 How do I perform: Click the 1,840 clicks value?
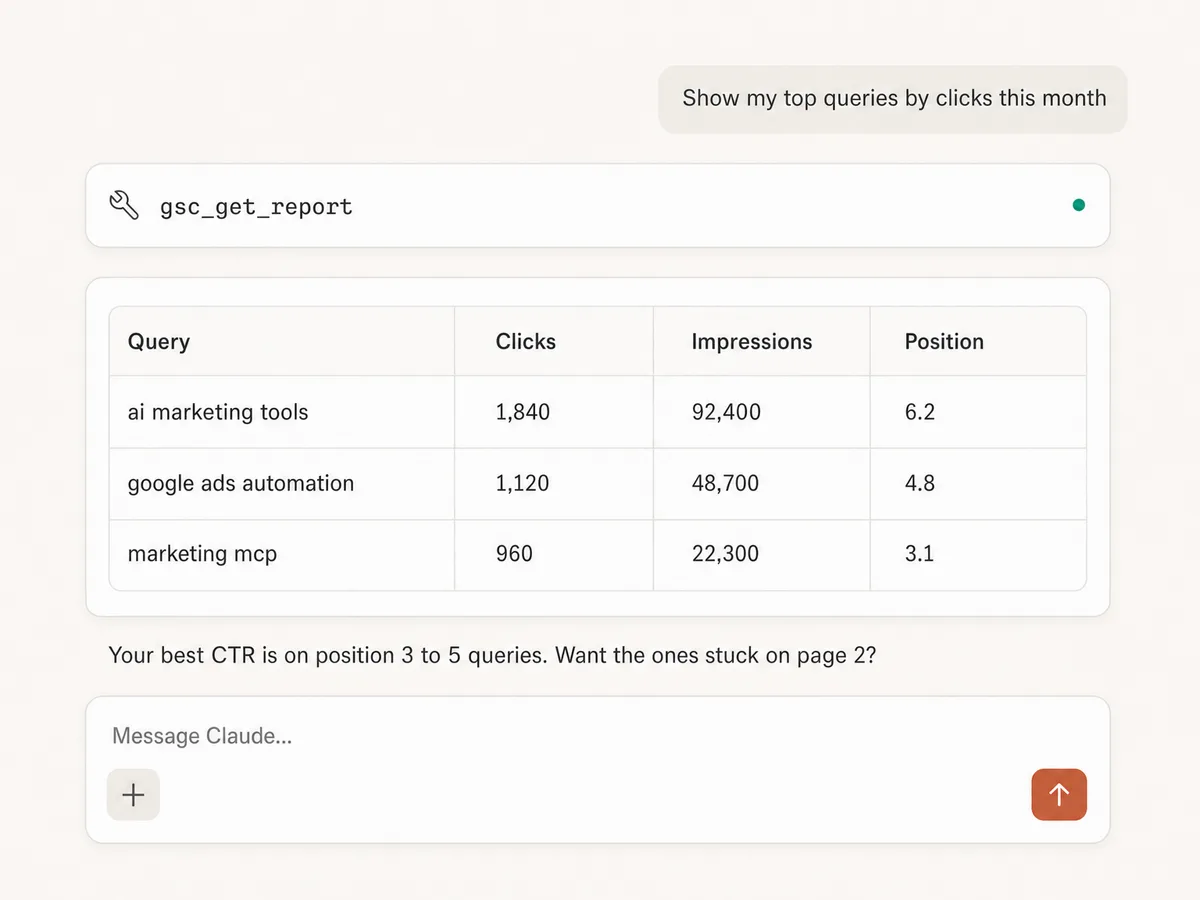tap(522, 412)
